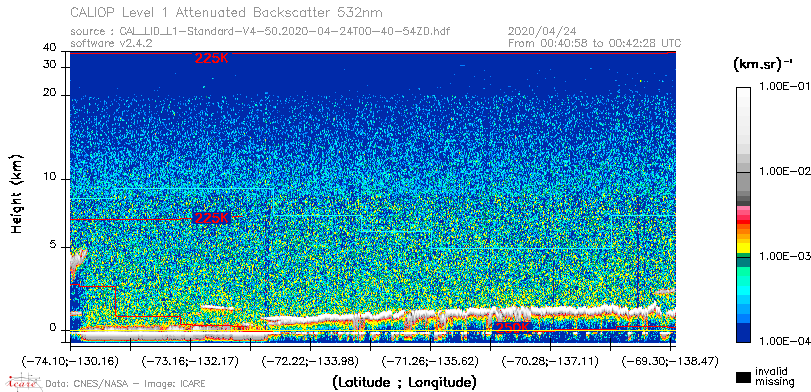Click the '40' height tick label

coord(50,48)
